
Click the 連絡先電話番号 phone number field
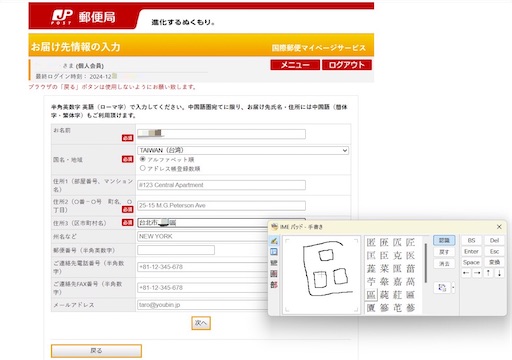[203, 267]
